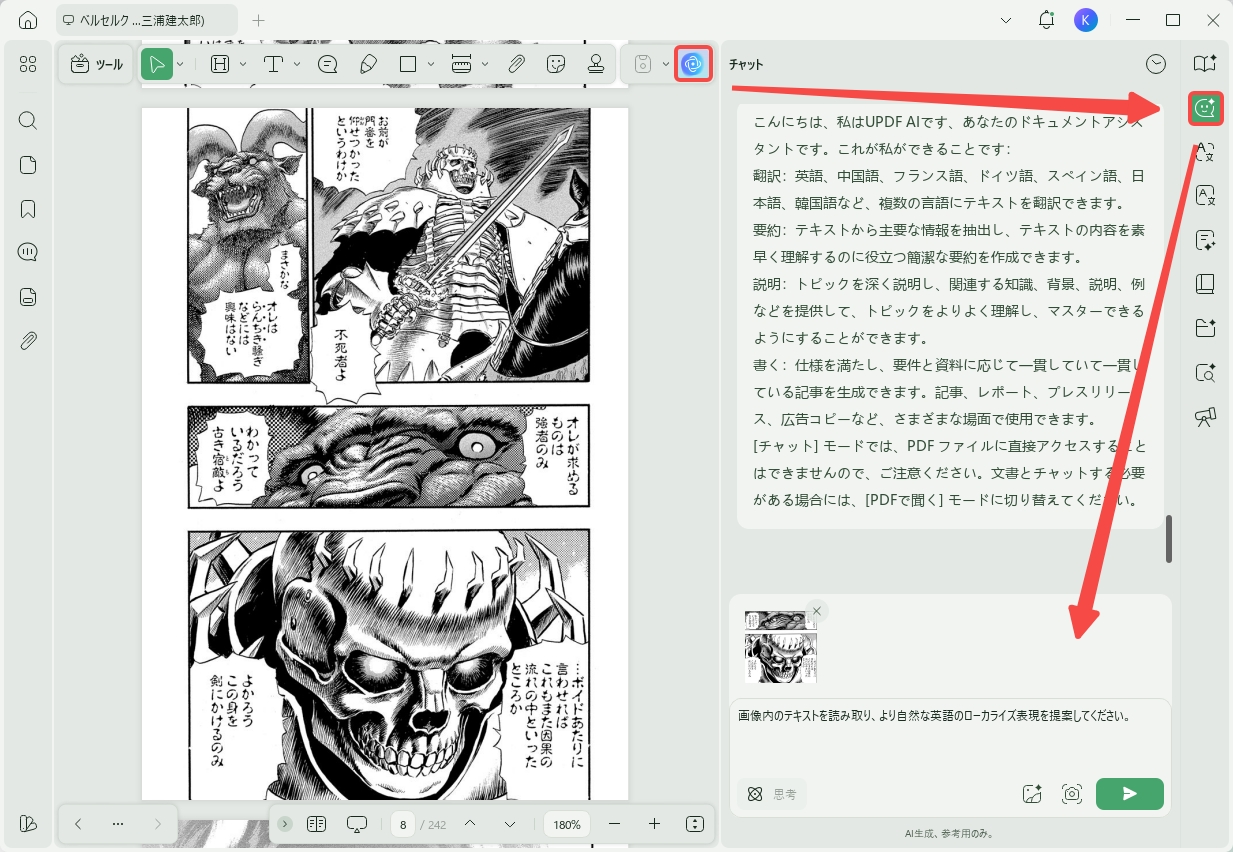
Task: Select the stamp tool
Action: 596,64
